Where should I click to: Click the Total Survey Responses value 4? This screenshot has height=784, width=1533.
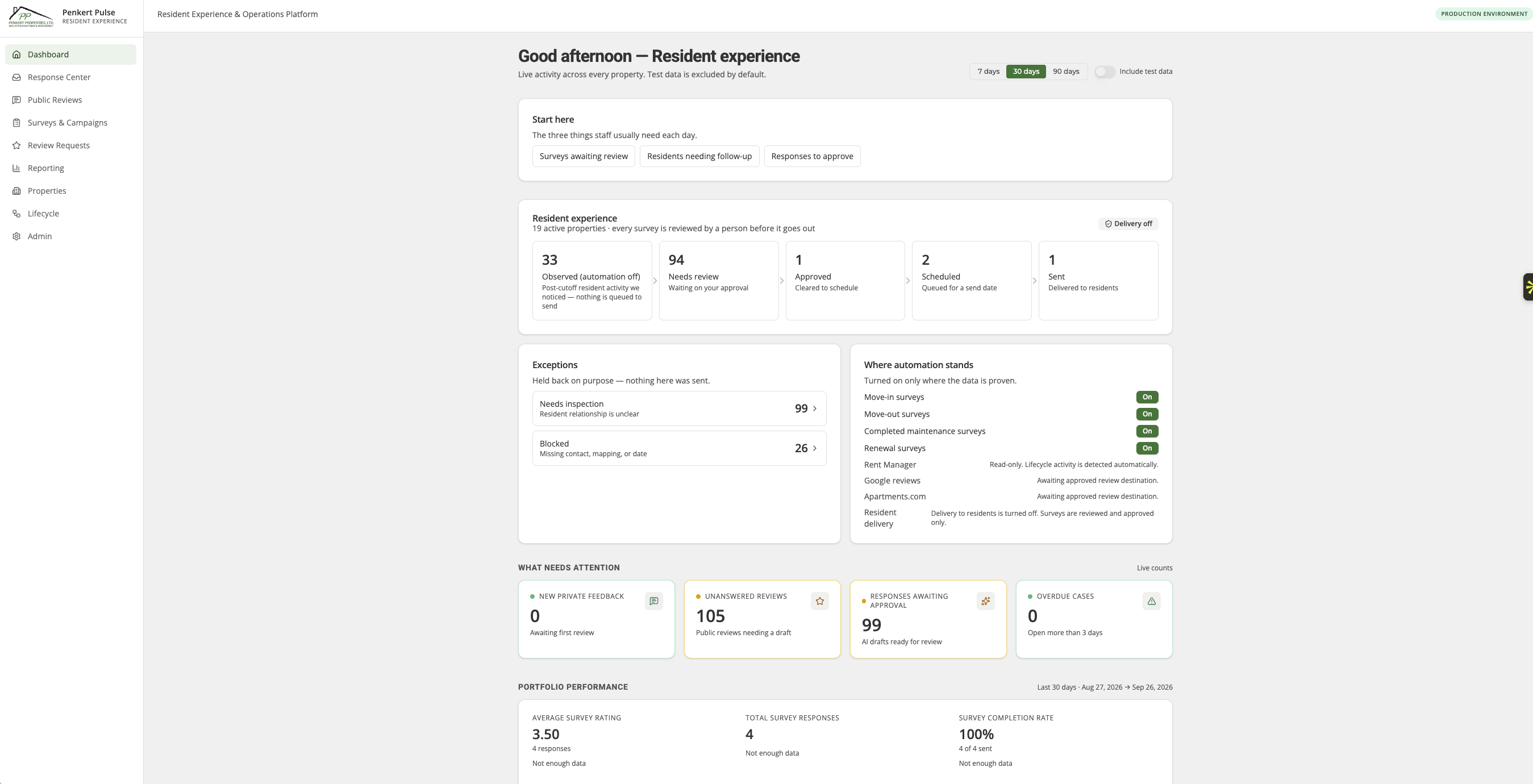click(x=749, y=734)
